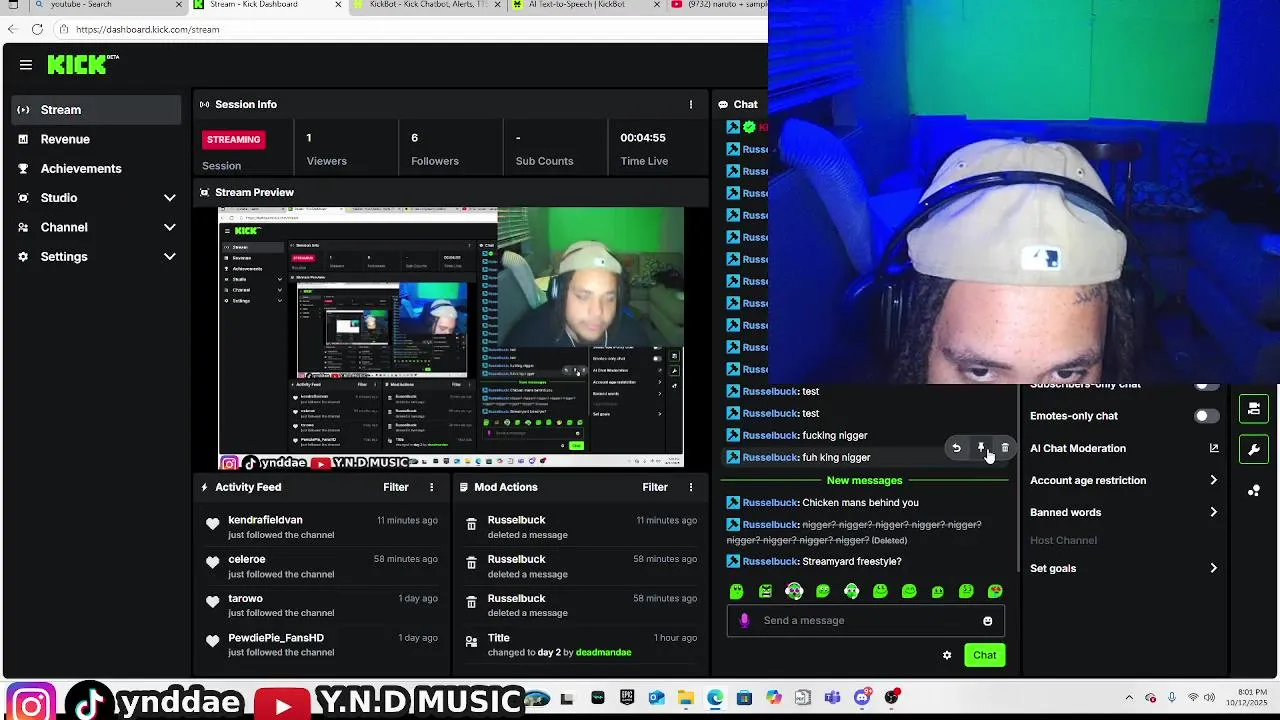
Task: Click the bottom icon in the right side rail
Action: tap(1254, 491)
